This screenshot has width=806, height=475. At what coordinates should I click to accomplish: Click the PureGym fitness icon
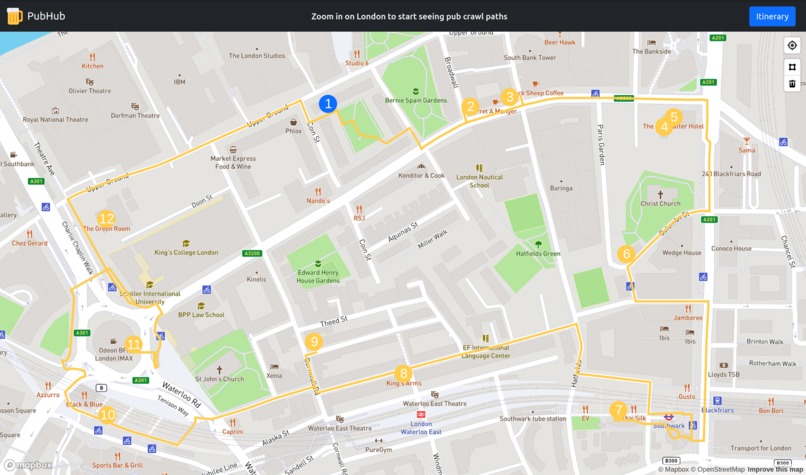pyautogui.click(x=378, y=441)
